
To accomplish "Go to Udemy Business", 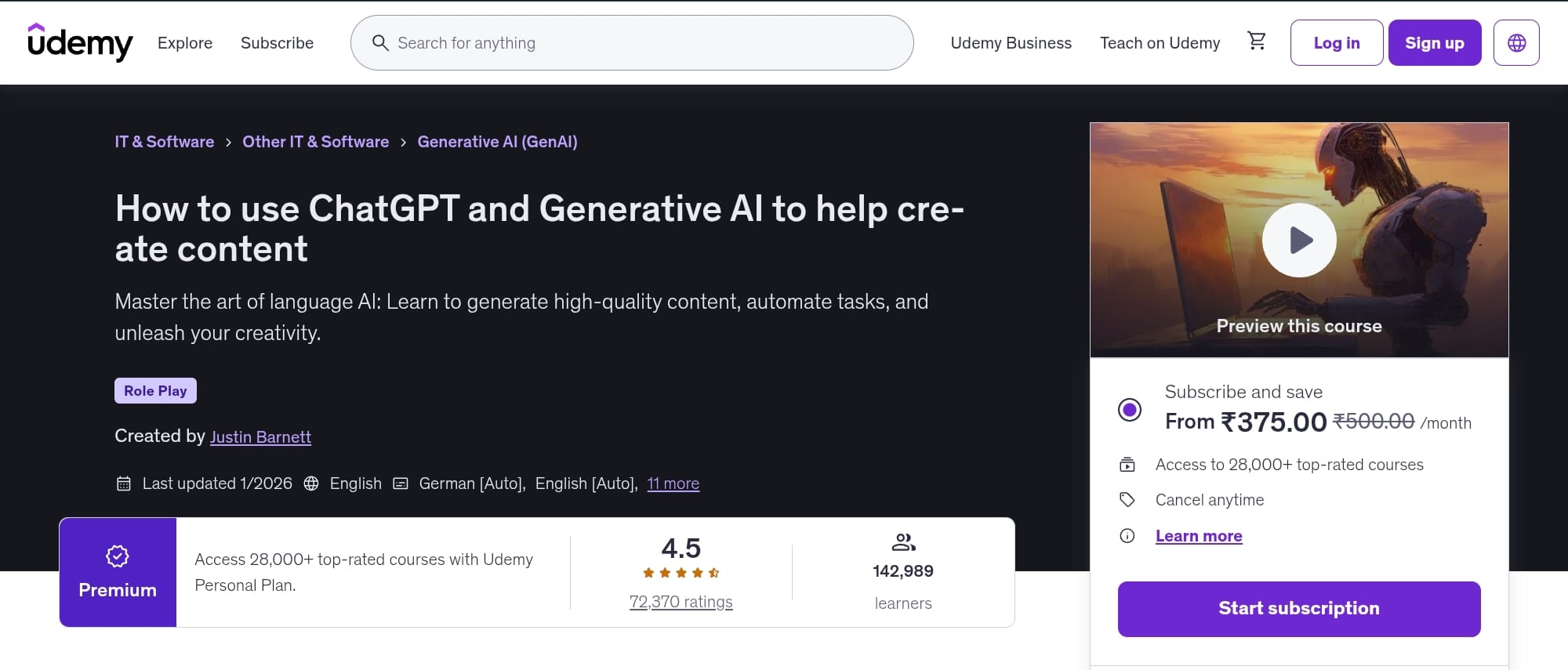I will (x=1011, y=43).
